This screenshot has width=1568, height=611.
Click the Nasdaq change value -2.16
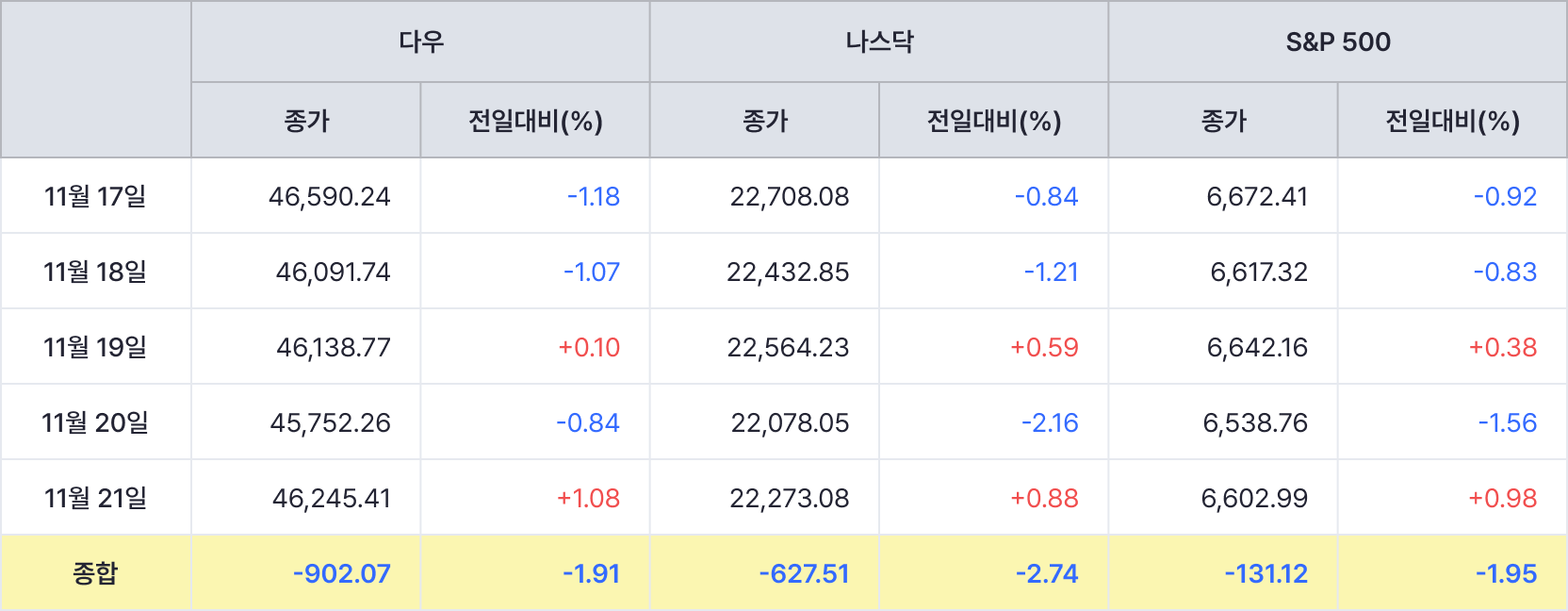[x=1050, y=422]
